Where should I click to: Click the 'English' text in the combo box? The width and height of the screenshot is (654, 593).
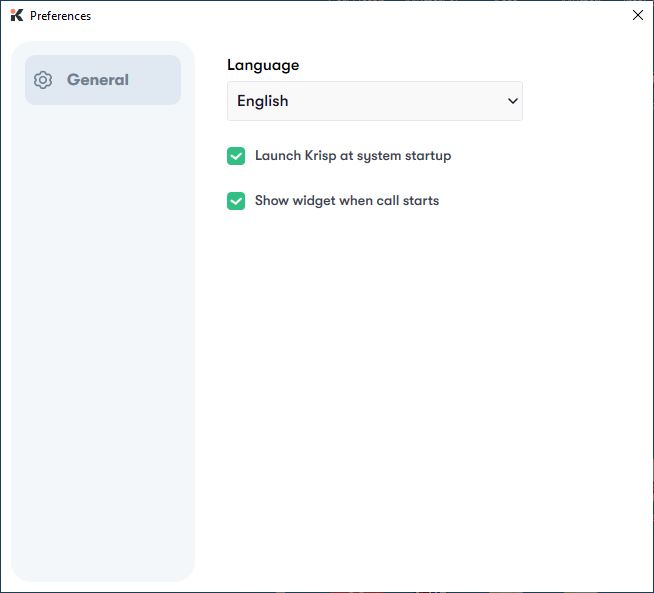263,101
